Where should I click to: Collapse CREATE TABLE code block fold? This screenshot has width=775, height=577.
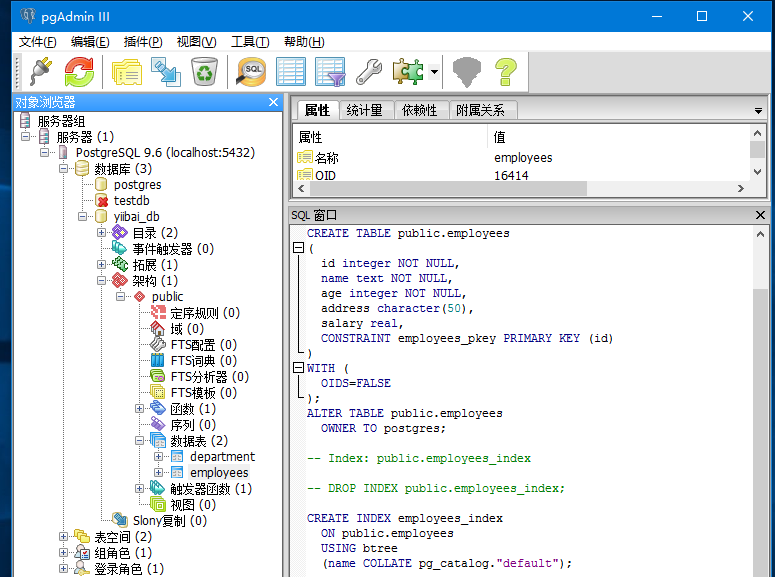(x=299, y=248)
